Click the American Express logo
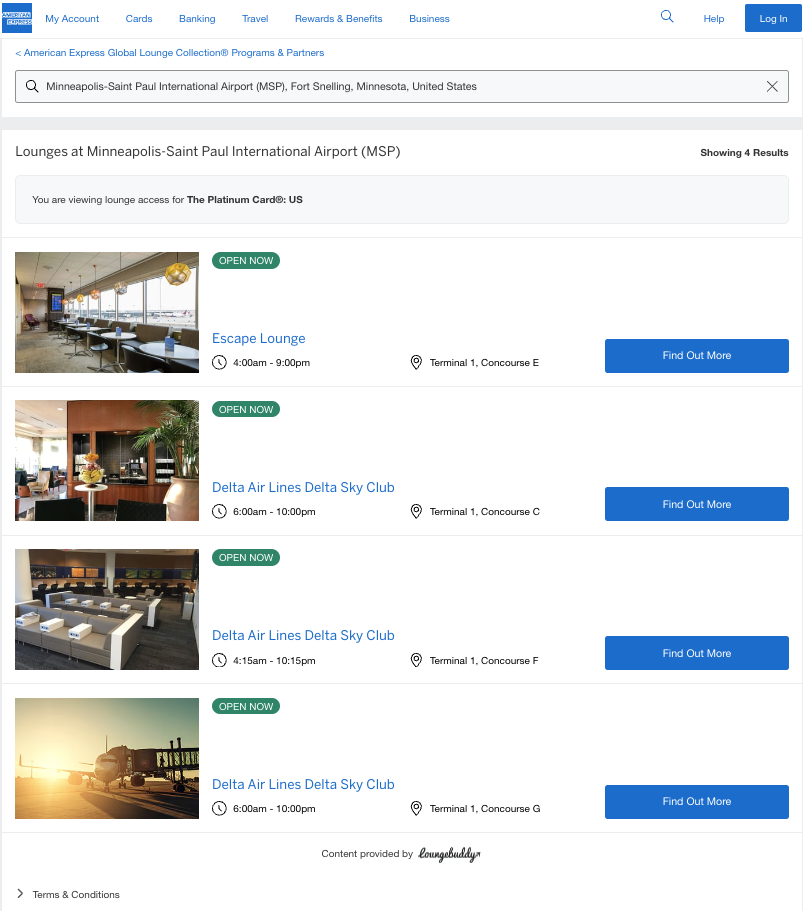The width and height of the screenshot is (803, 911). click(16, 18)
